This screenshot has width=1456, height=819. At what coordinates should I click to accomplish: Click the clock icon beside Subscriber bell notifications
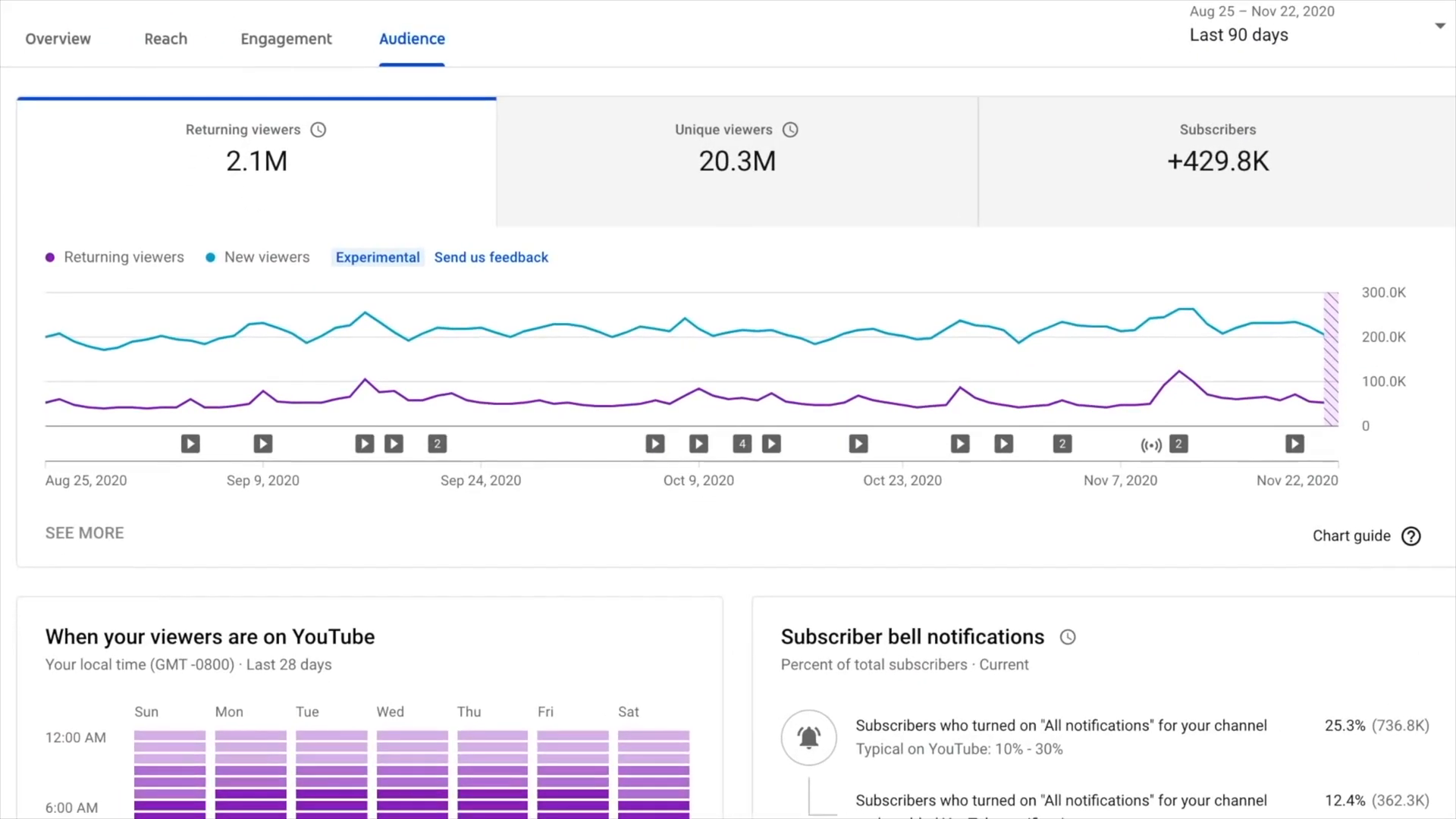pos(1068,637)
